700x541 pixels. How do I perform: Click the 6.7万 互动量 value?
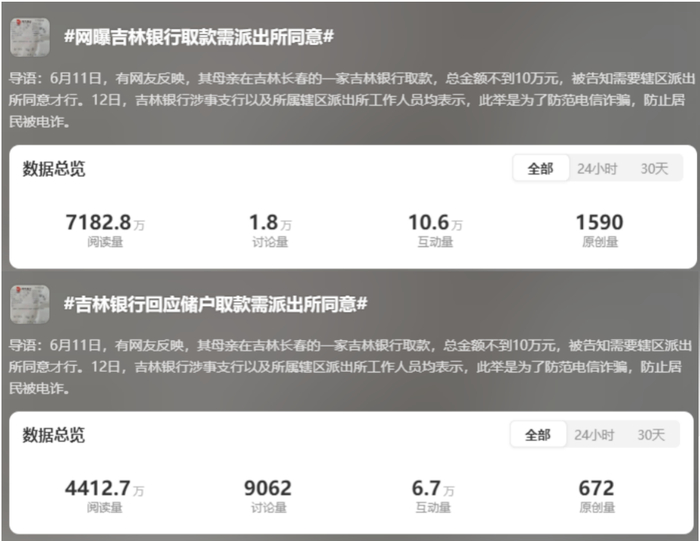433,488
